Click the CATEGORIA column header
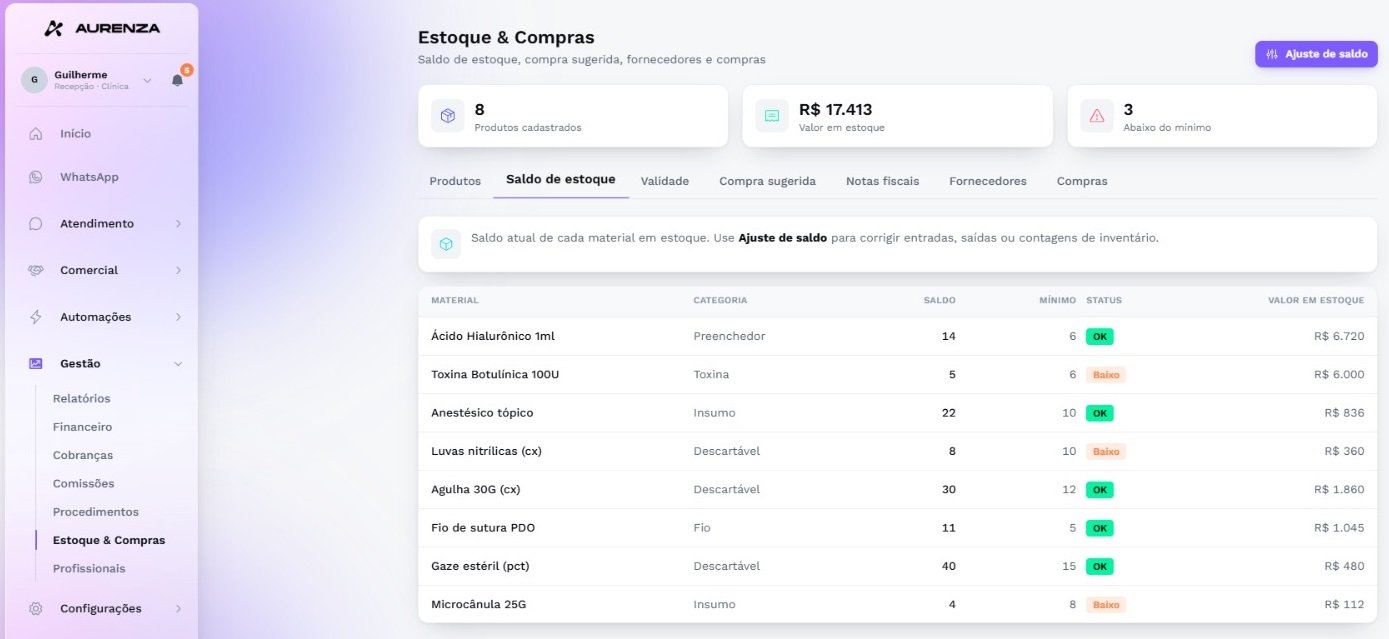This screenshot has height=639, width=1389. [720, 300]
